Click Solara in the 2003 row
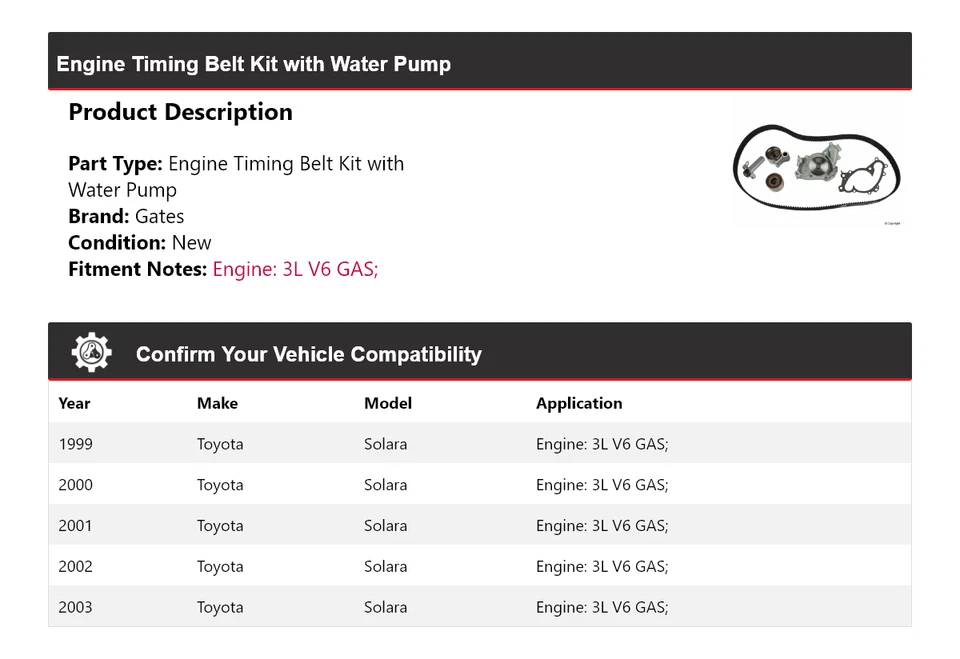This screenshot has width=960, height=659. pos(385,607)
